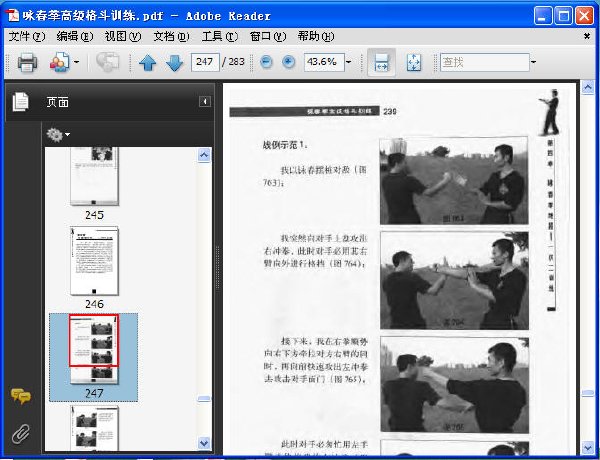Click the photo labeled 图 765
600x460 pixels.
(455, 385)
